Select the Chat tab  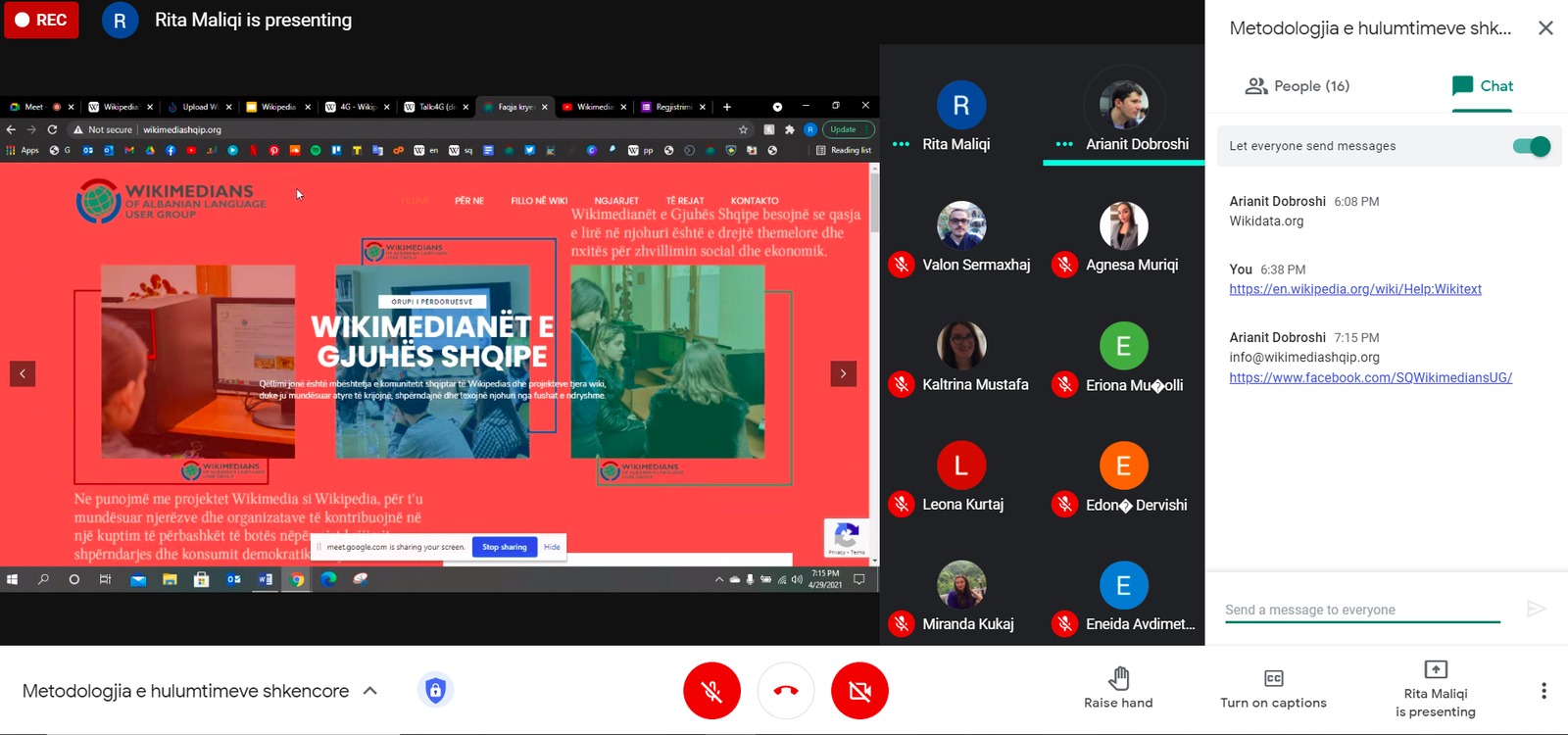[x=1482, y=86]
